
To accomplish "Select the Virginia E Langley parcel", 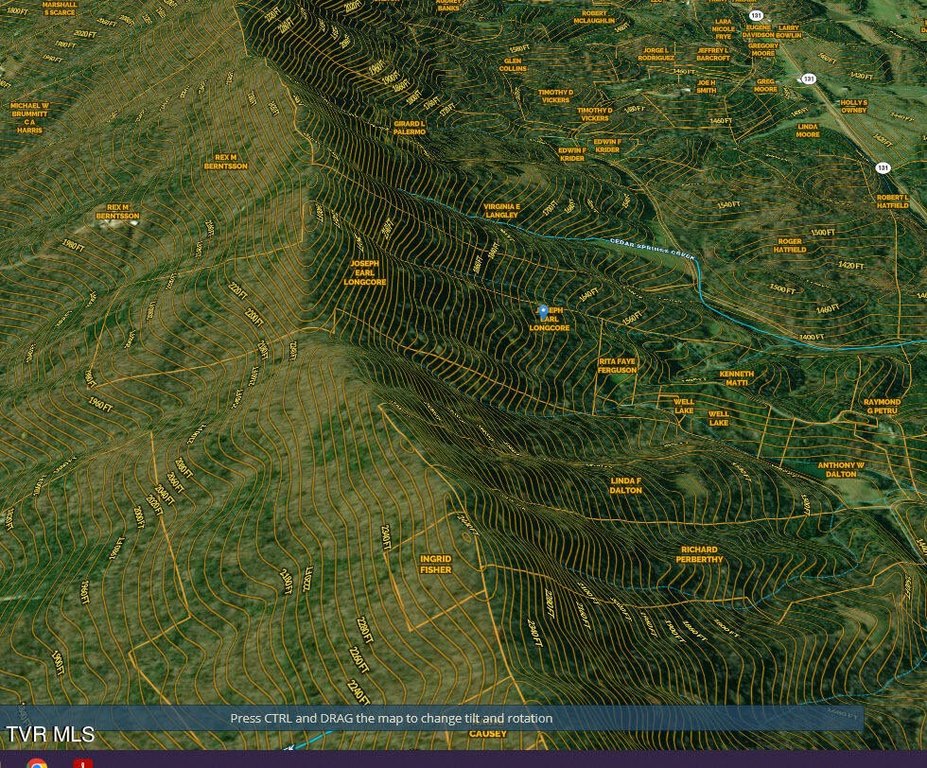I will coord(501,210).
